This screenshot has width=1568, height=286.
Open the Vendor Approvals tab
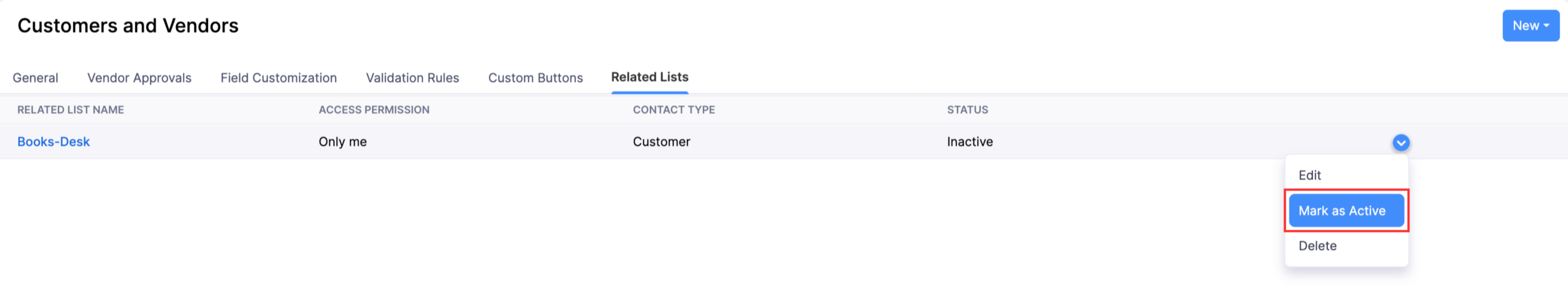pos(139,78)
